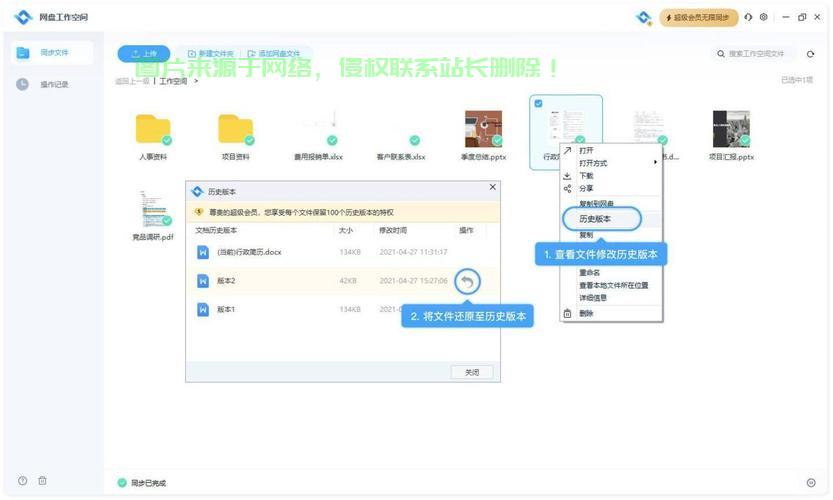Click the 关闭 button in history dialog
Image resolution: width=833 pixels, height=500 pixels.
[472, 372]
